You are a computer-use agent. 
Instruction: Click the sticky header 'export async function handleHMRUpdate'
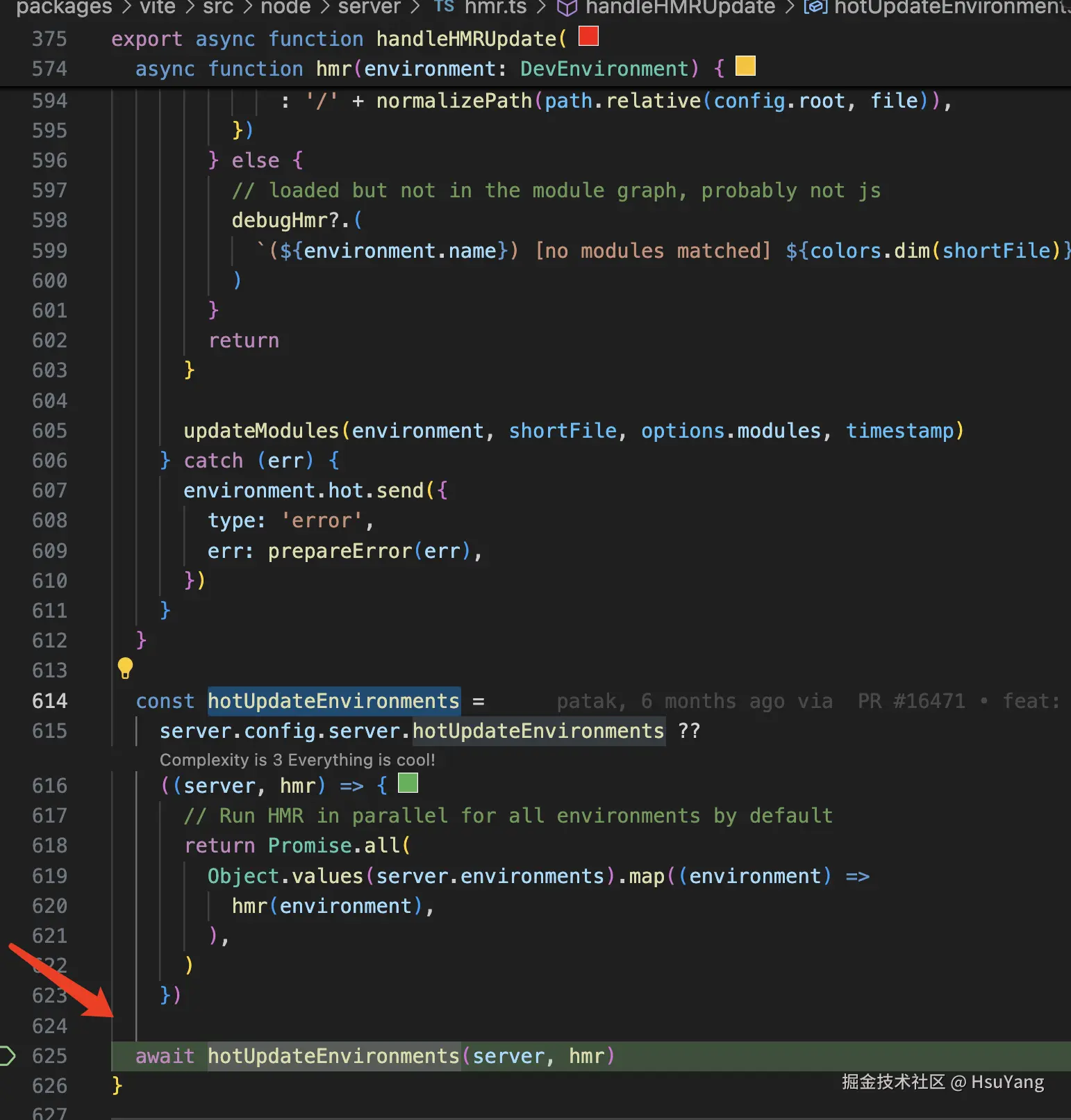[339, 39]
